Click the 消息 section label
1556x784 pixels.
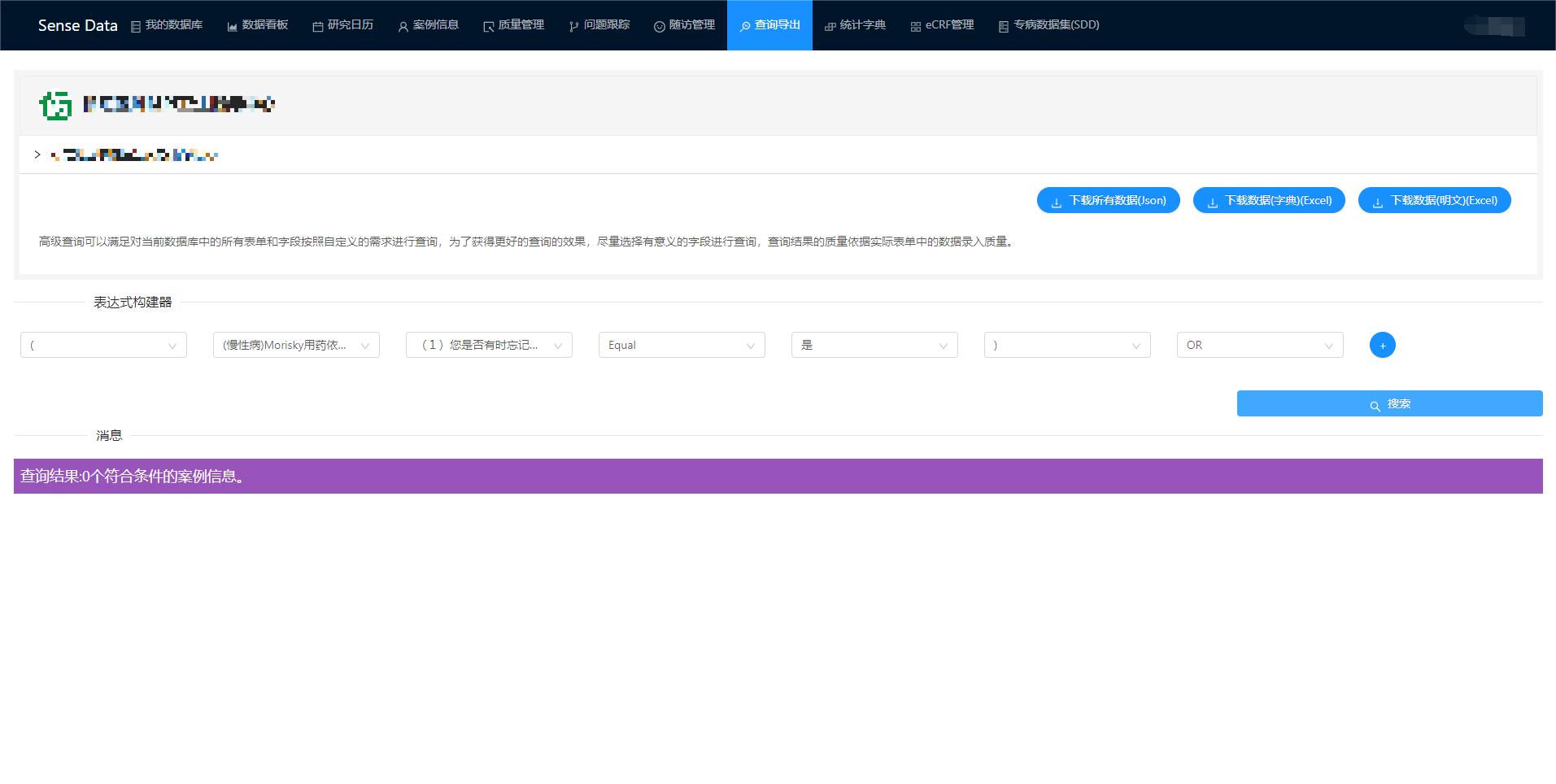coord(109,436)
